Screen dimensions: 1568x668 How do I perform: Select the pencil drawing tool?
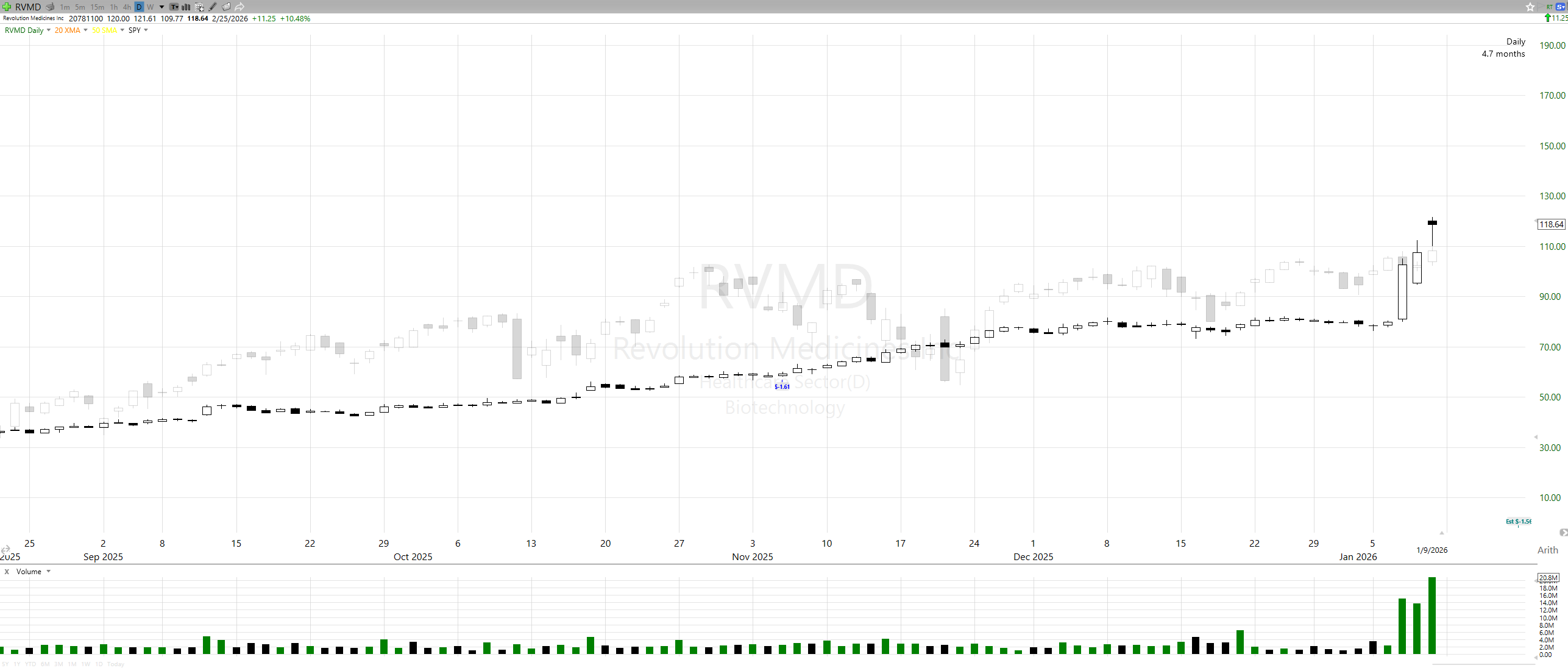pyautogui.click(x=213, y=7)
